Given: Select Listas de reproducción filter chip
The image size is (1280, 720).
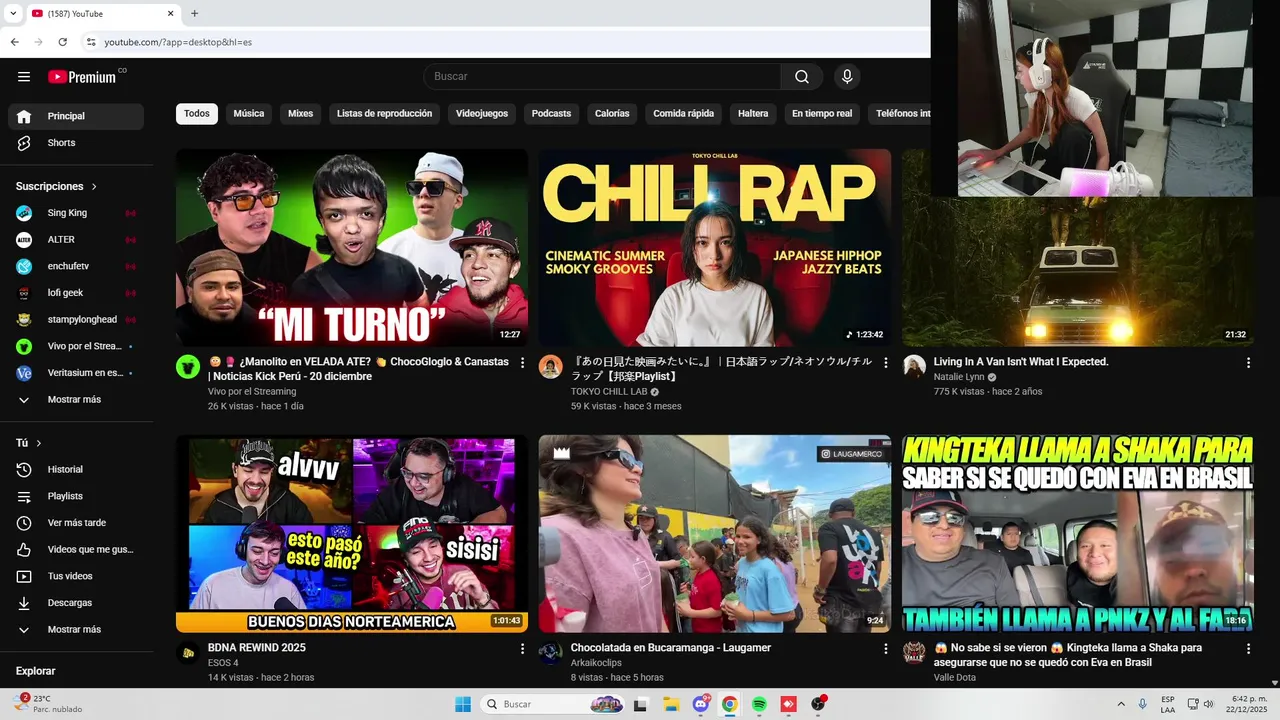Looking at the screenshot, I should [385, 114].
